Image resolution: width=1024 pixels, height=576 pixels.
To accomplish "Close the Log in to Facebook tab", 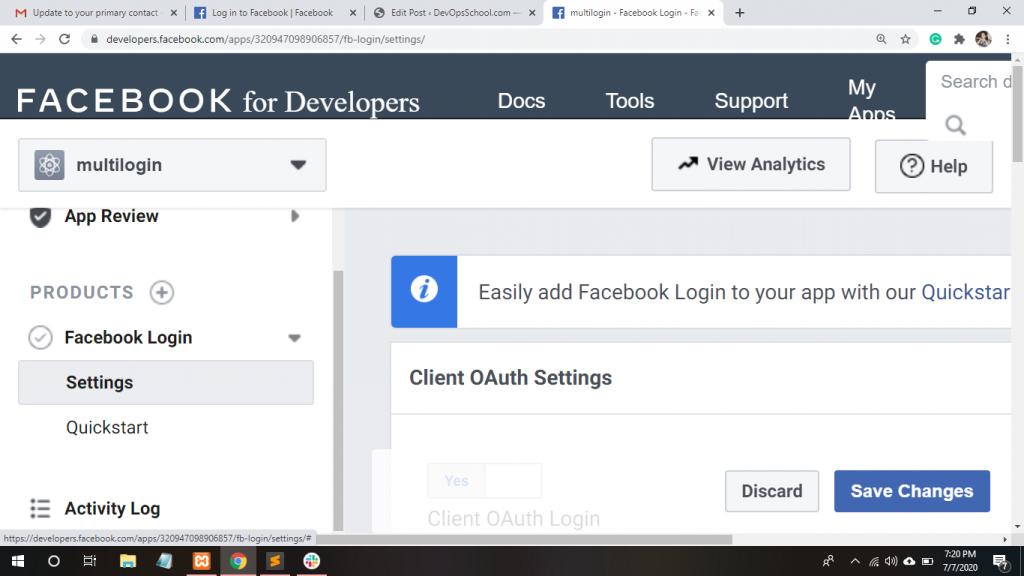I will coord(353,12).
